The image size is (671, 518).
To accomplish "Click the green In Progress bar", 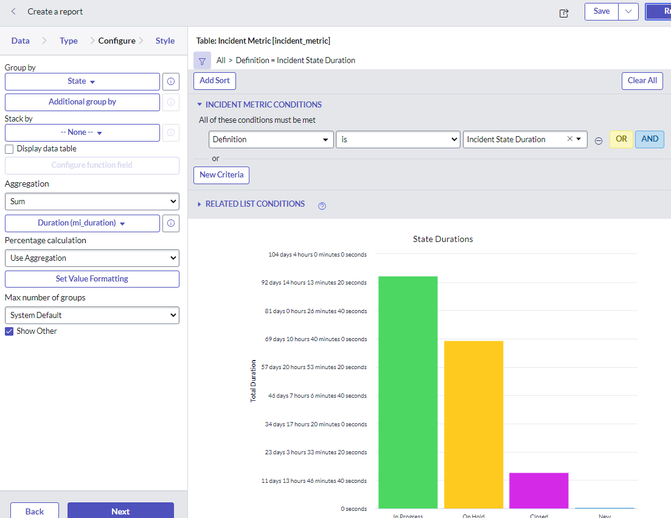I will tap(408, 393).
